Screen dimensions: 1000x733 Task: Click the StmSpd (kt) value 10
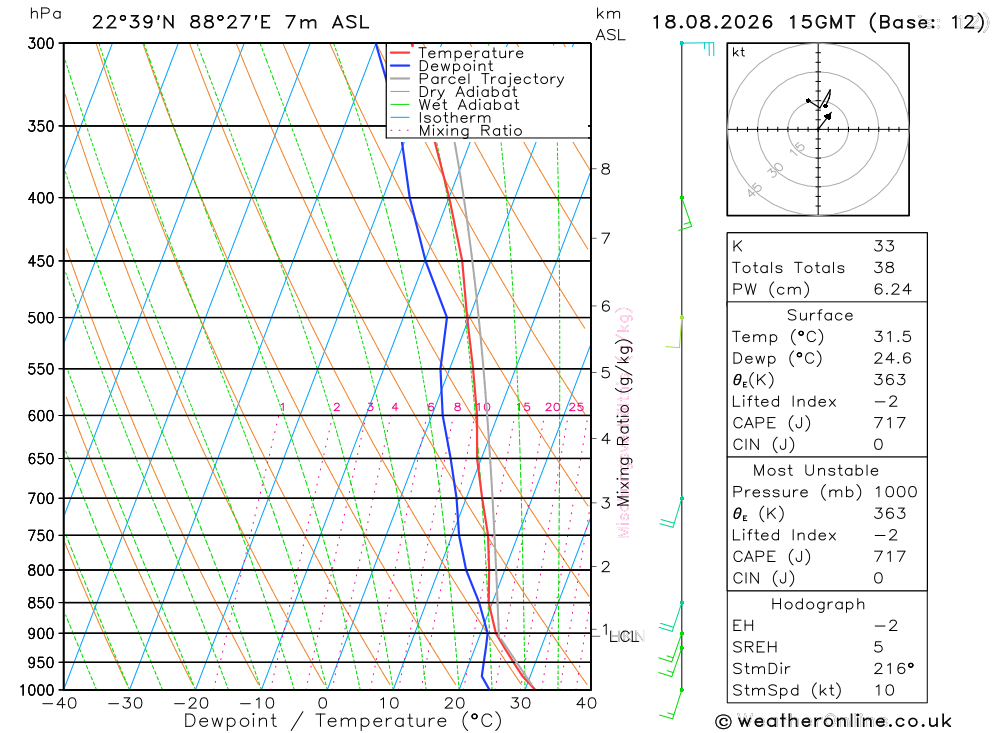(x=884, y=690)
